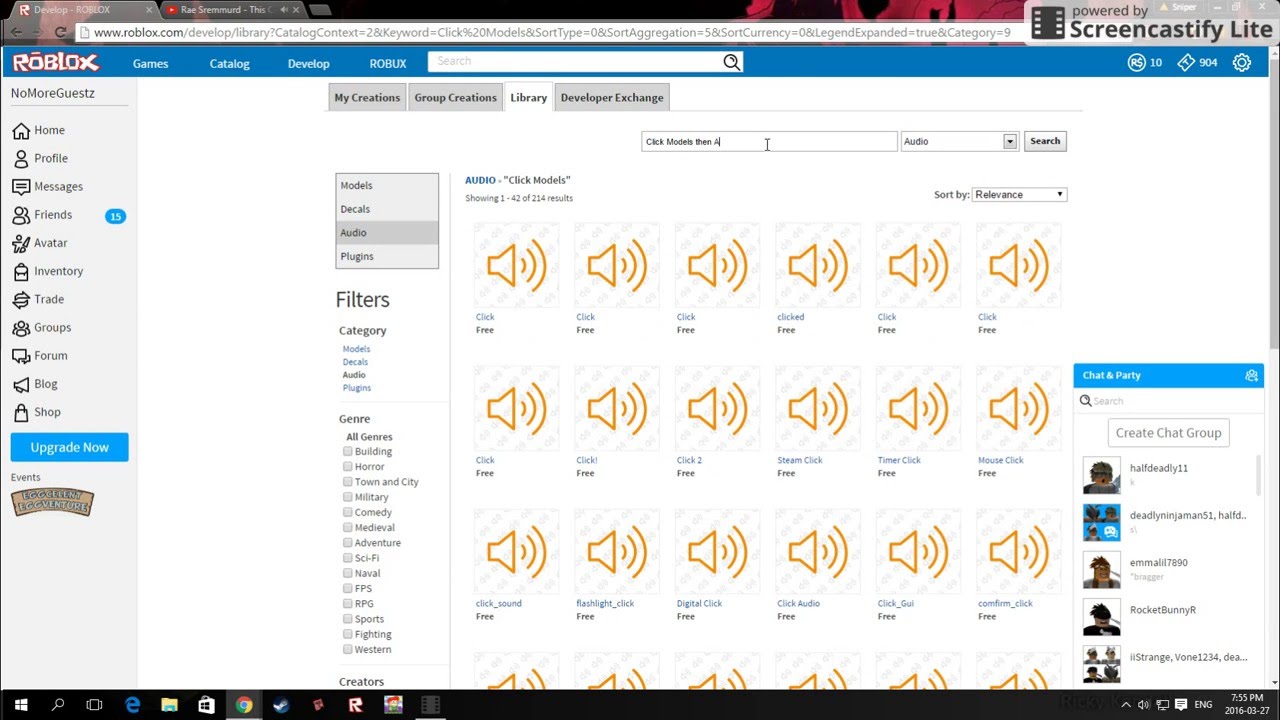This screenshot has width=1280, height=720.
Task: Open the Catalog menu in header
Action: (x=229, y=63)
